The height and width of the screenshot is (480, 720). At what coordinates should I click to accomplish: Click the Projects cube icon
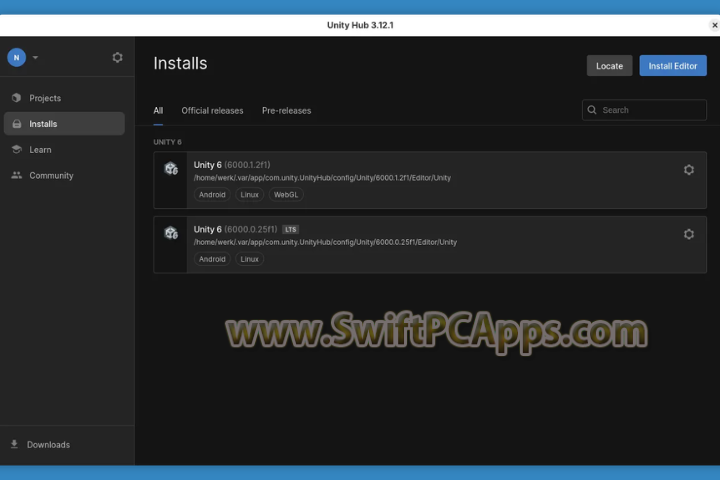click(x=17, y=98)
